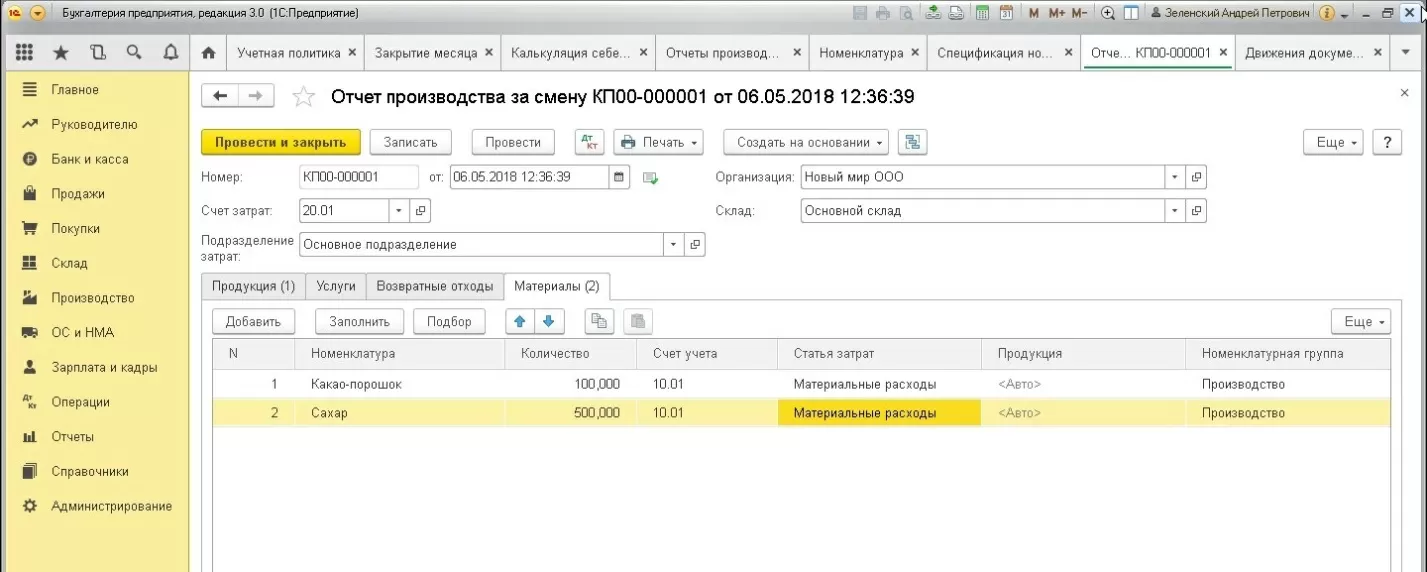Image resolution: width=1427 pixels, height=572 pixels.
Task: Open the round 1C main menu dropdown
Action: [38, 13]
